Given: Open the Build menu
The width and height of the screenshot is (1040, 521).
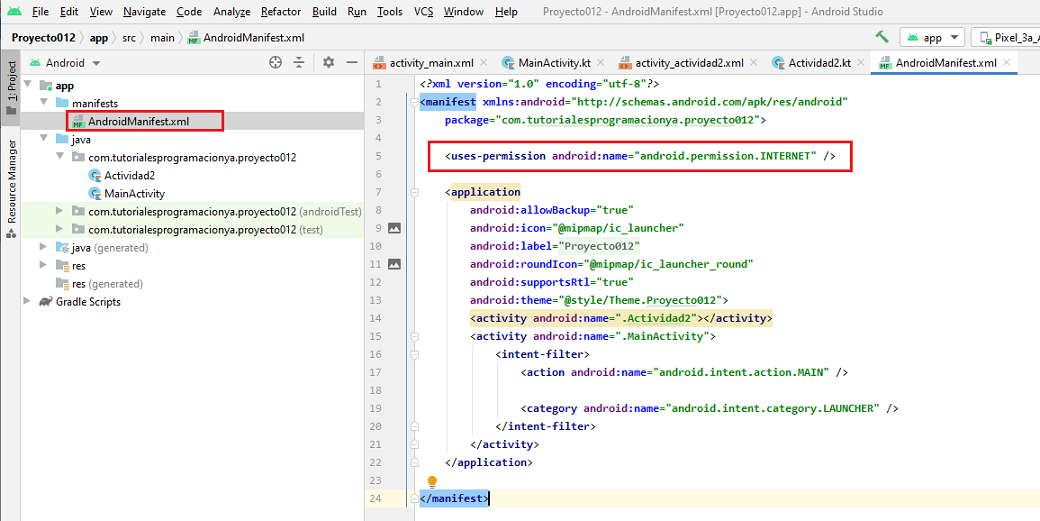Looking at the screenshot, I should tap(324, 12).
